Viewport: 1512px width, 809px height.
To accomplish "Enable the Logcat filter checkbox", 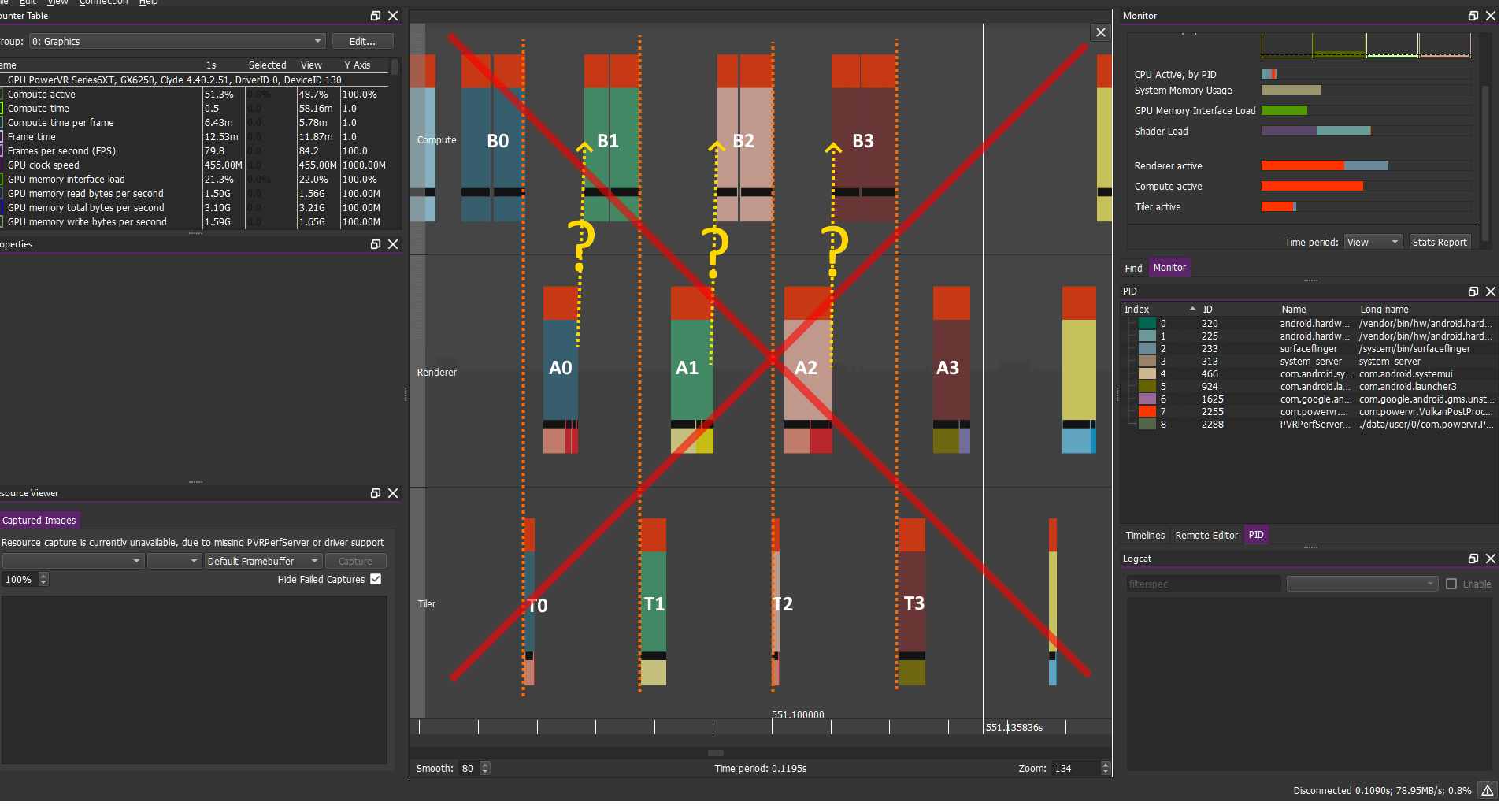I will coord(1451,584).
